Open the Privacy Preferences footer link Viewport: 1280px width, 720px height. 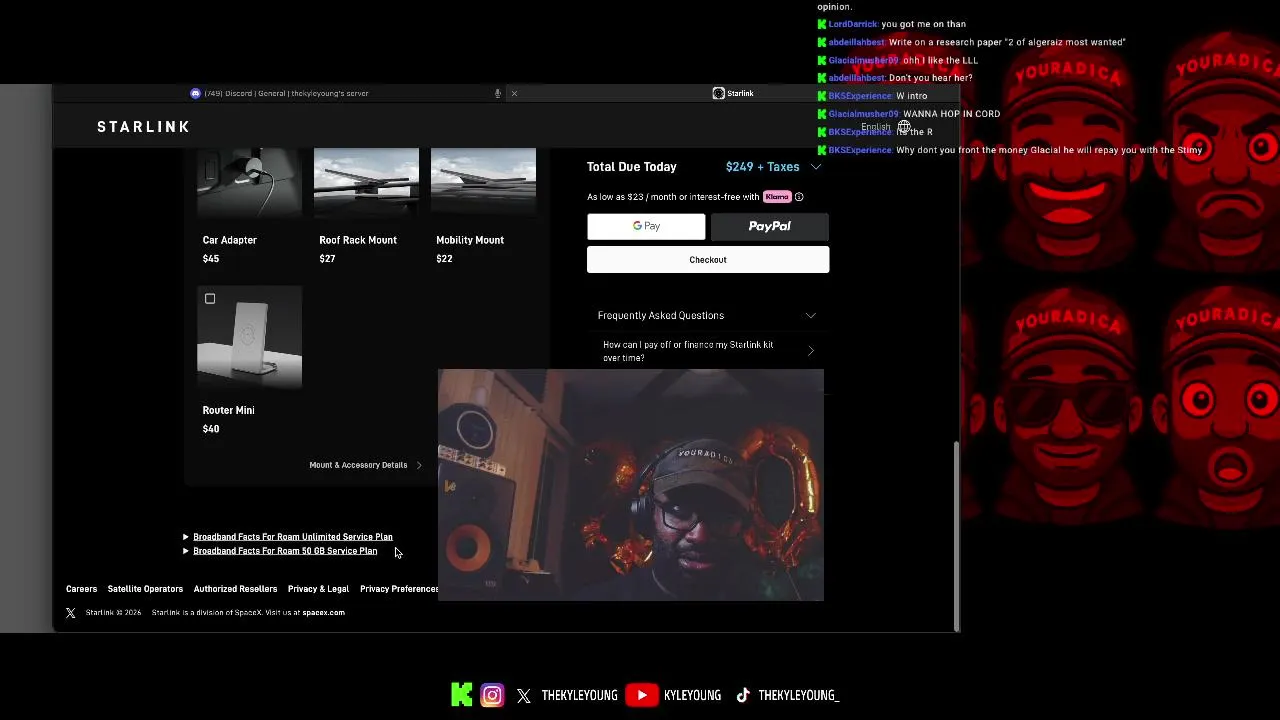point(399,589)
